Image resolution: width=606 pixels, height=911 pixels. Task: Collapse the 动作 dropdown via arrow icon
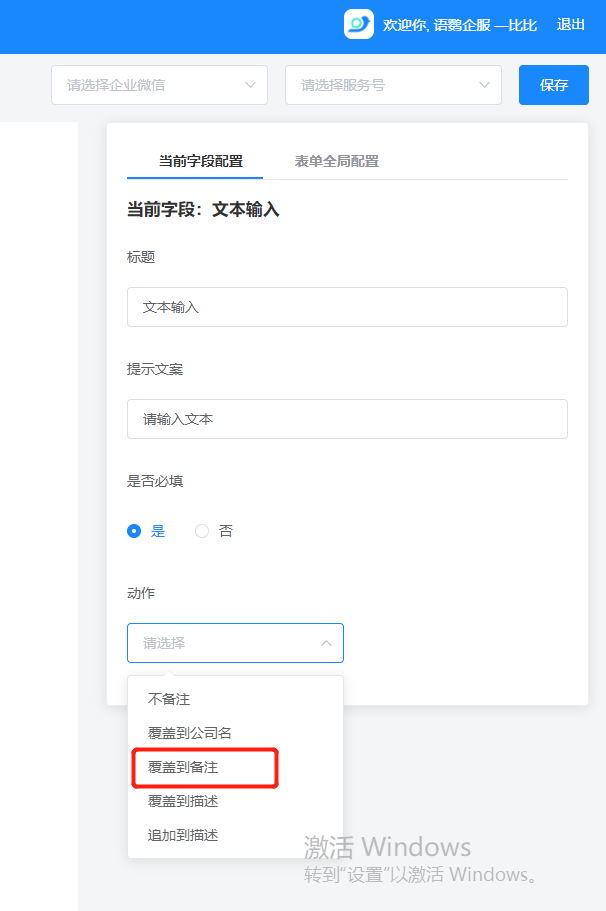pyautogui.click(x=326, y=643)
